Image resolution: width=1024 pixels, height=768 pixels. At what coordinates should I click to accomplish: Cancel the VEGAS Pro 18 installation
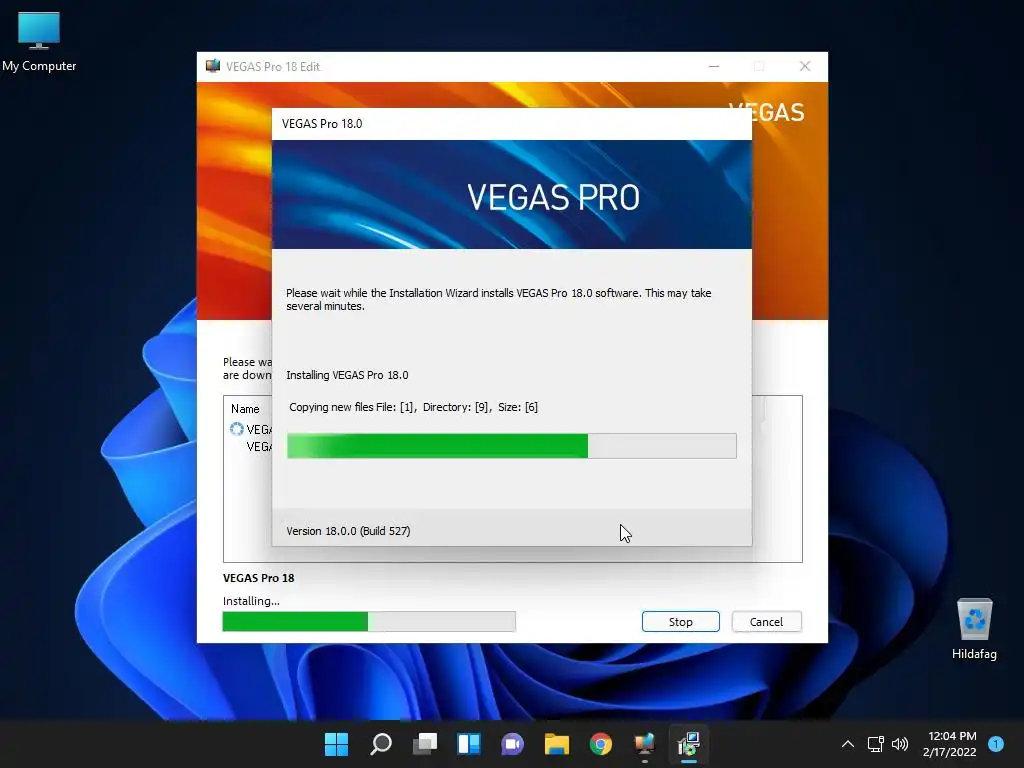pos(766,622)
